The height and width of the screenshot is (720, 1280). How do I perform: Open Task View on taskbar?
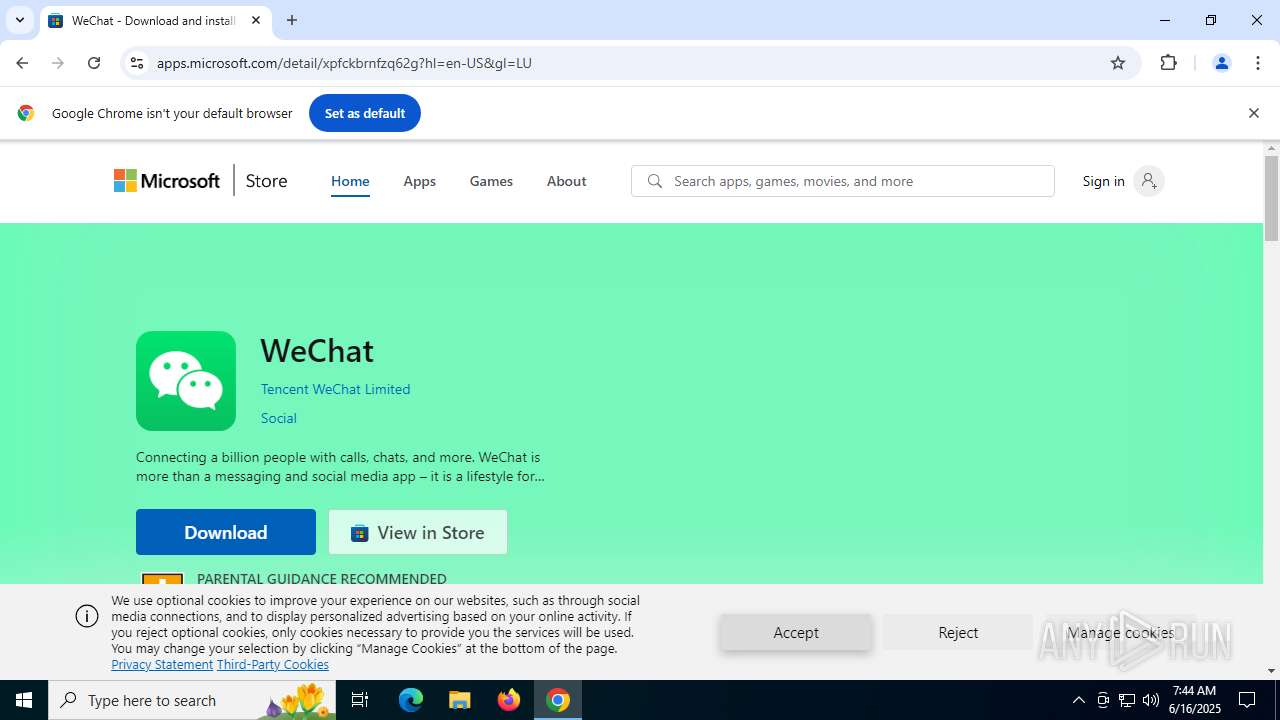point(360,700)
